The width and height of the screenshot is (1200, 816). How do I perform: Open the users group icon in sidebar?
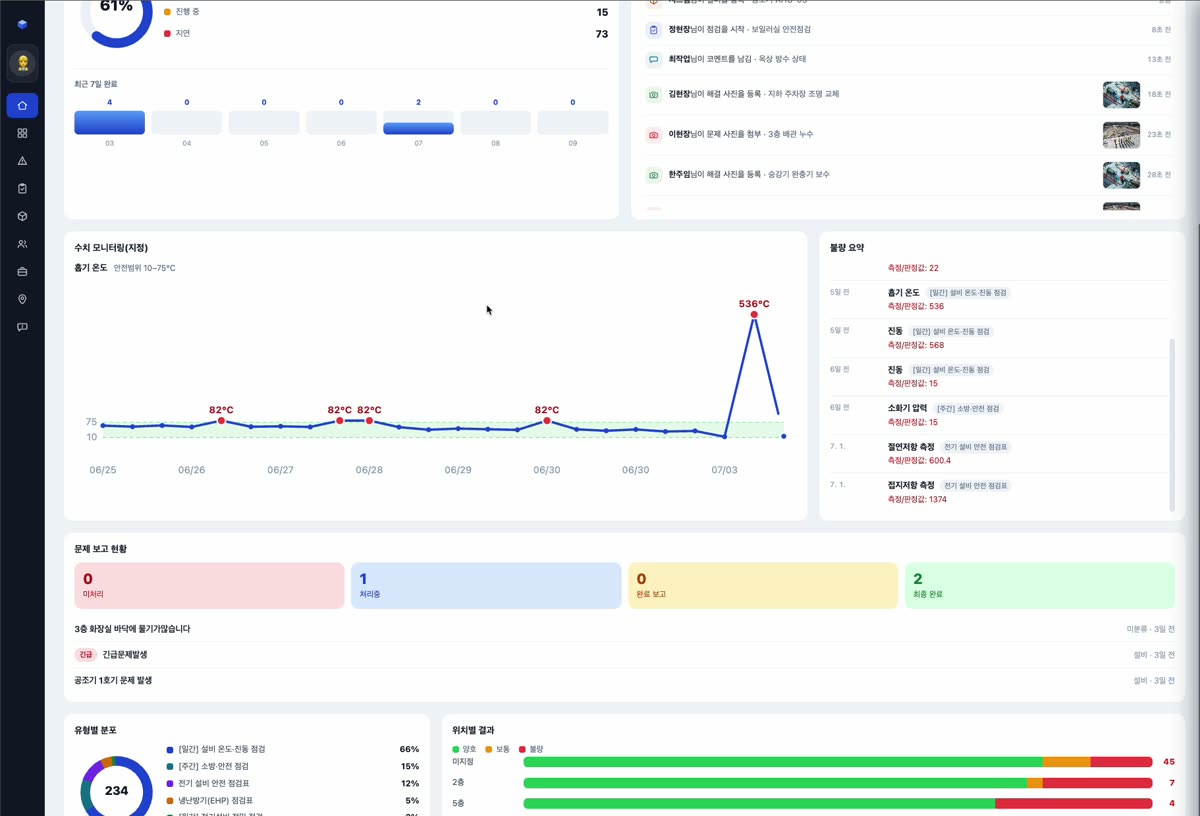[22, 244]
